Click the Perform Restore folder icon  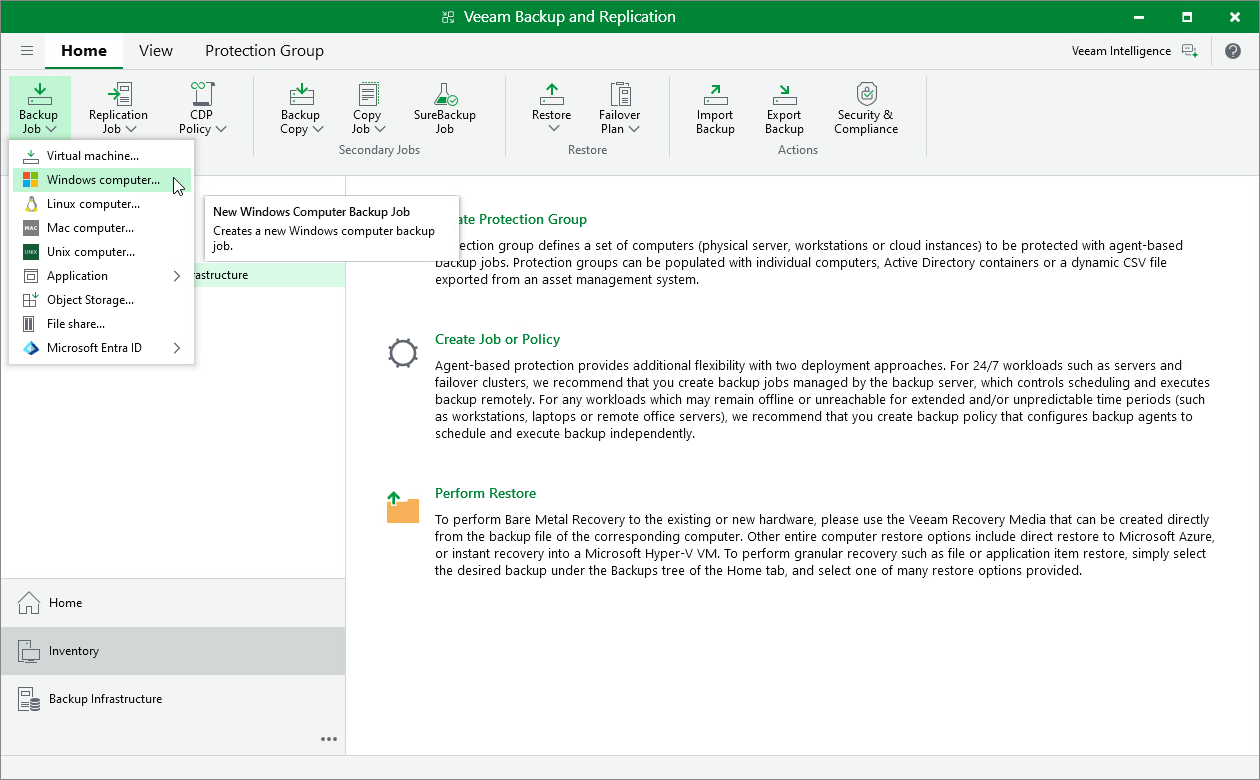pyautogui.click(x=403, y=508)
